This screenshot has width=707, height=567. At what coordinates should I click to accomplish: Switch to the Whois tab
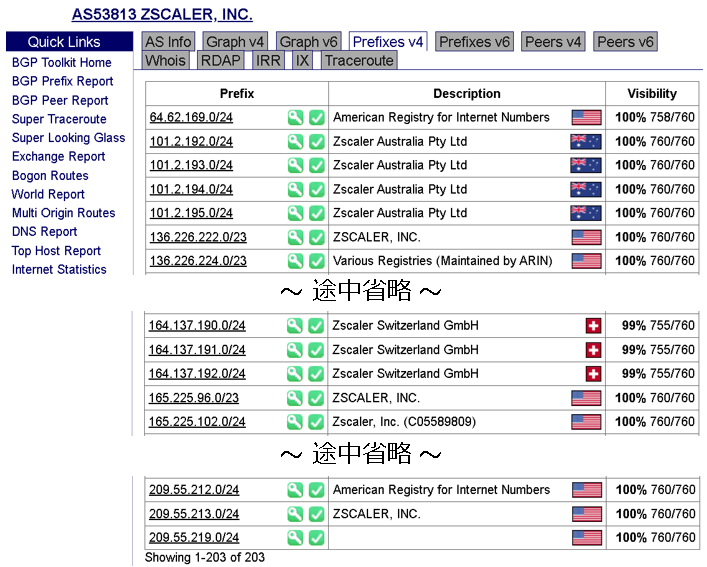(165, 60)
